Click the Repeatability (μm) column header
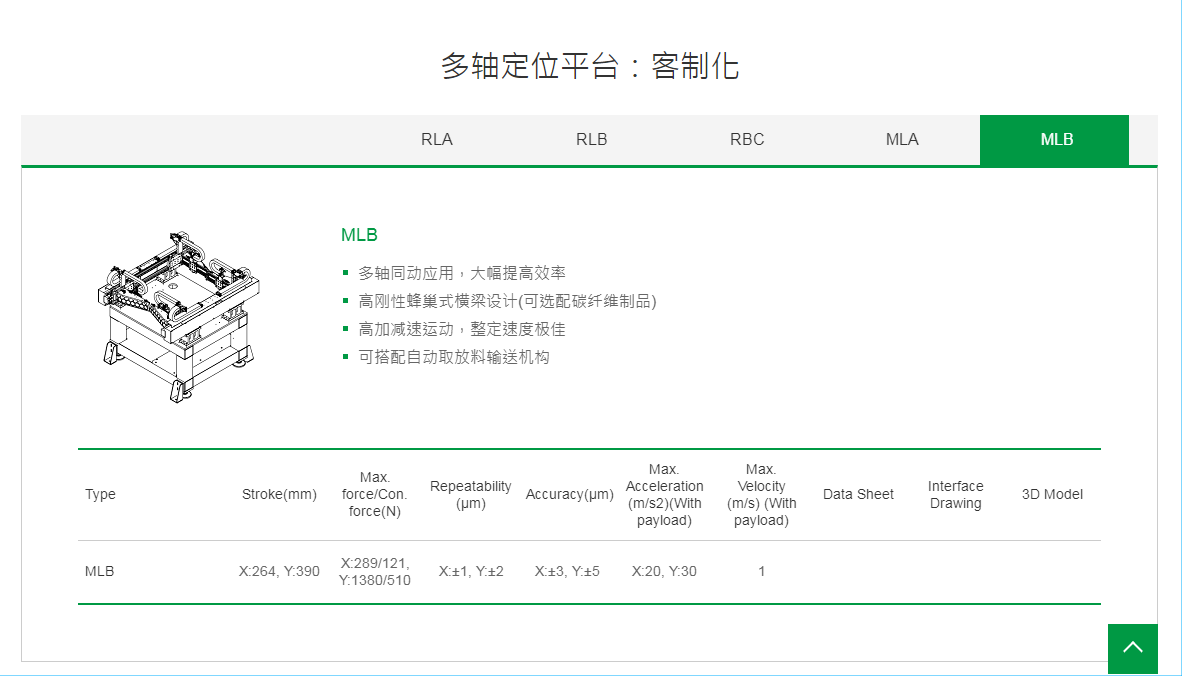Viewport: 1182px width, 676px height. tap(470, 494)
